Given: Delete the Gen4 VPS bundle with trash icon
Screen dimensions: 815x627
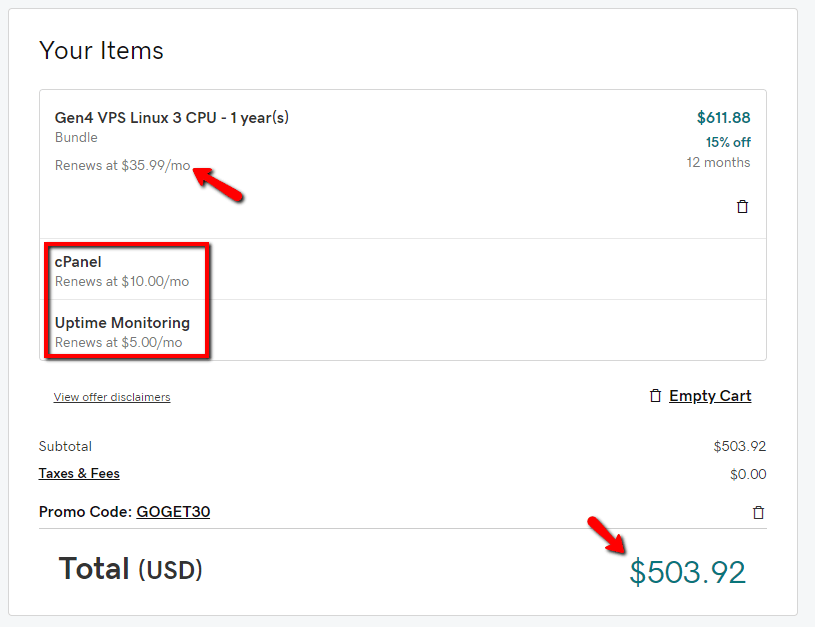Looking at the screenshot, I should tap(742, 207).
